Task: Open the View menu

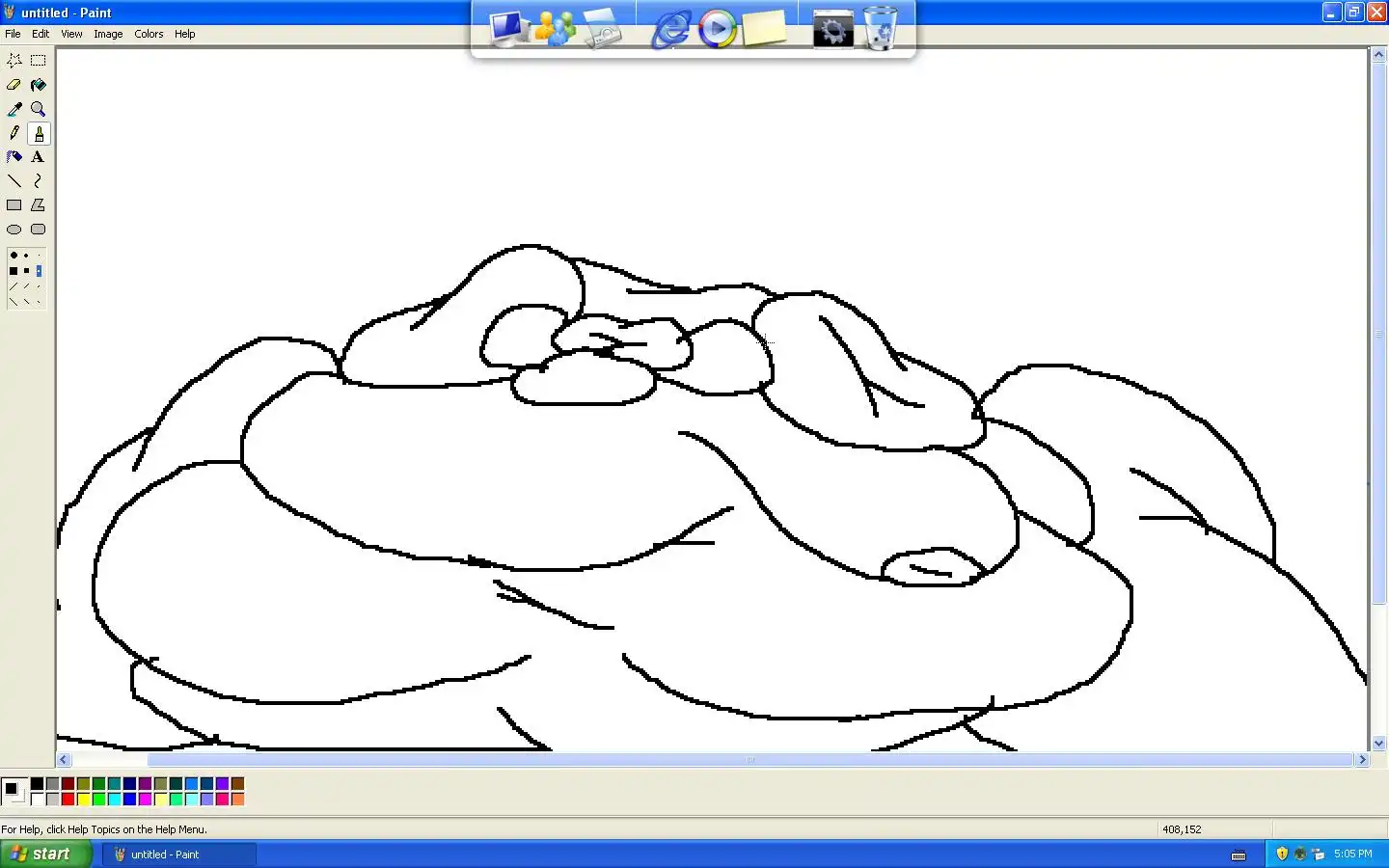Action: click(x=71, y=34)
